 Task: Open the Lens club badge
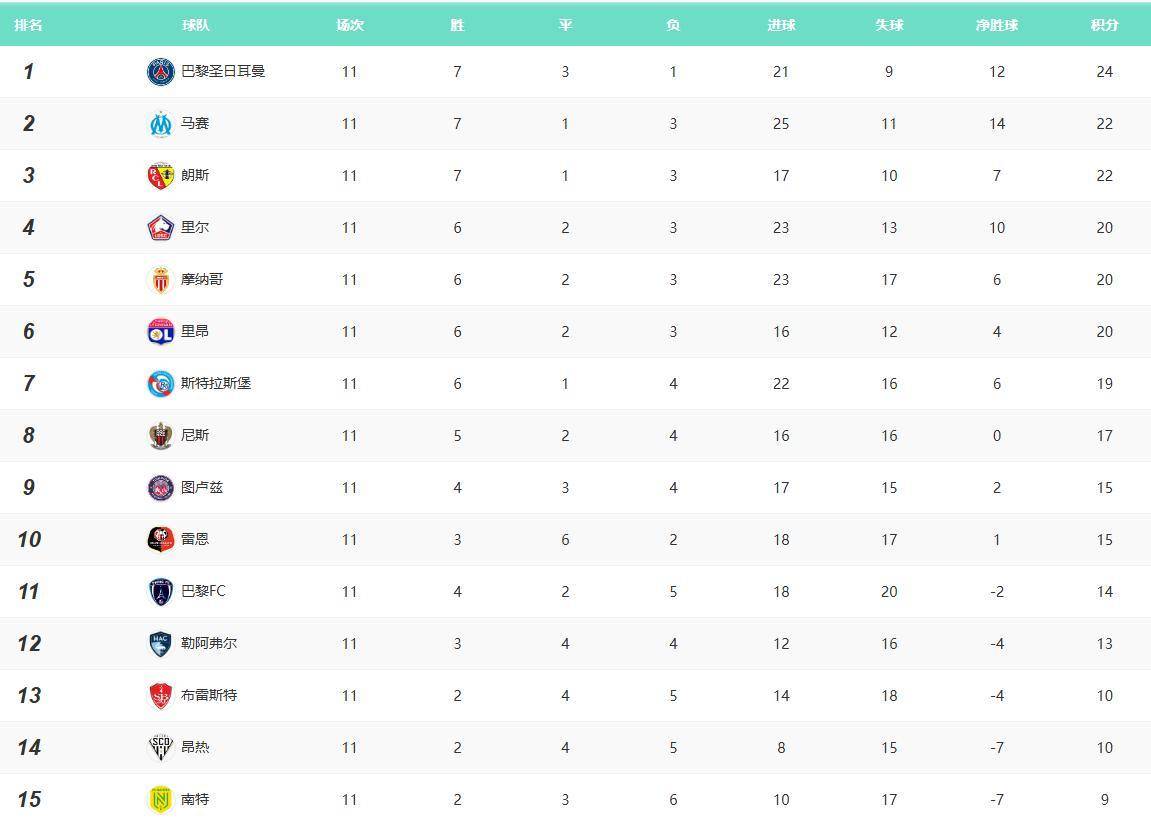coord(160,176)
